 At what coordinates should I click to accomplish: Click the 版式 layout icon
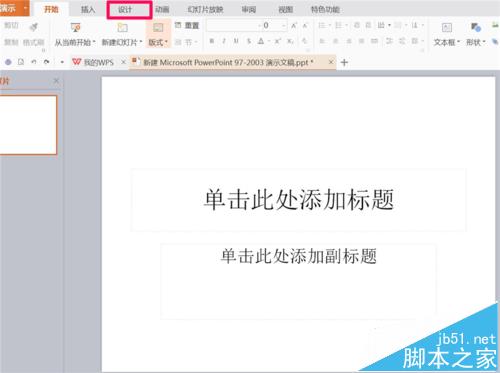pos(158,27)
